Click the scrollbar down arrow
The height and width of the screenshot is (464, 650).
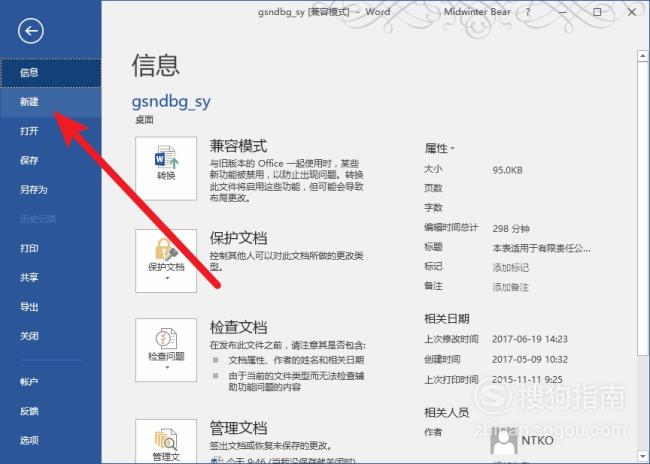point(643,457)
